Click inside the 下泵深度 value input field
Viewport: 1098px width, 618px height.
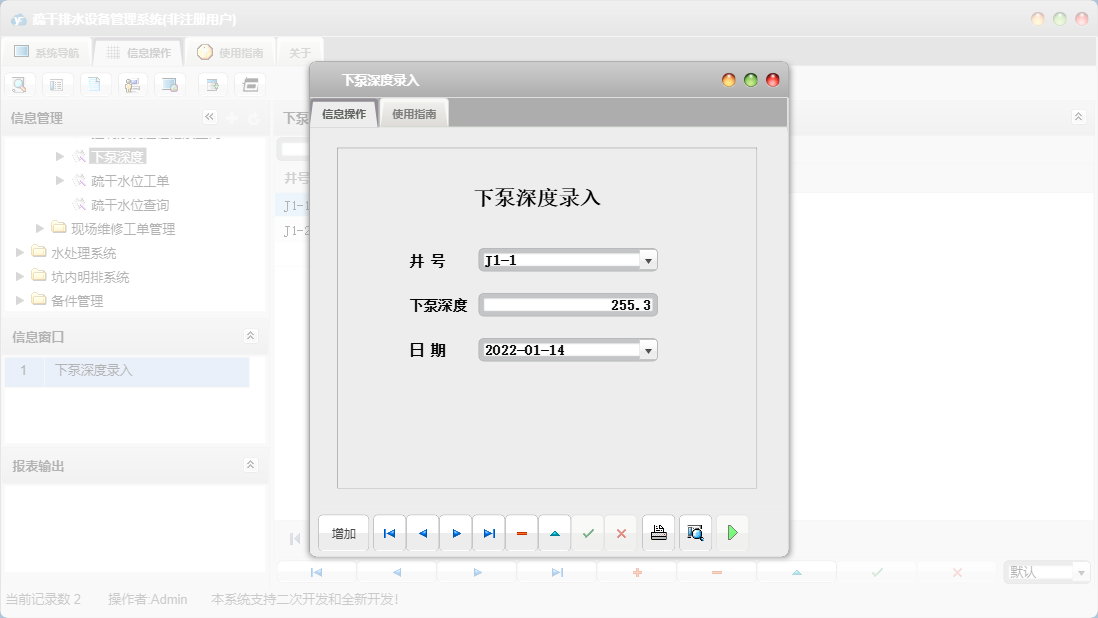567,304
